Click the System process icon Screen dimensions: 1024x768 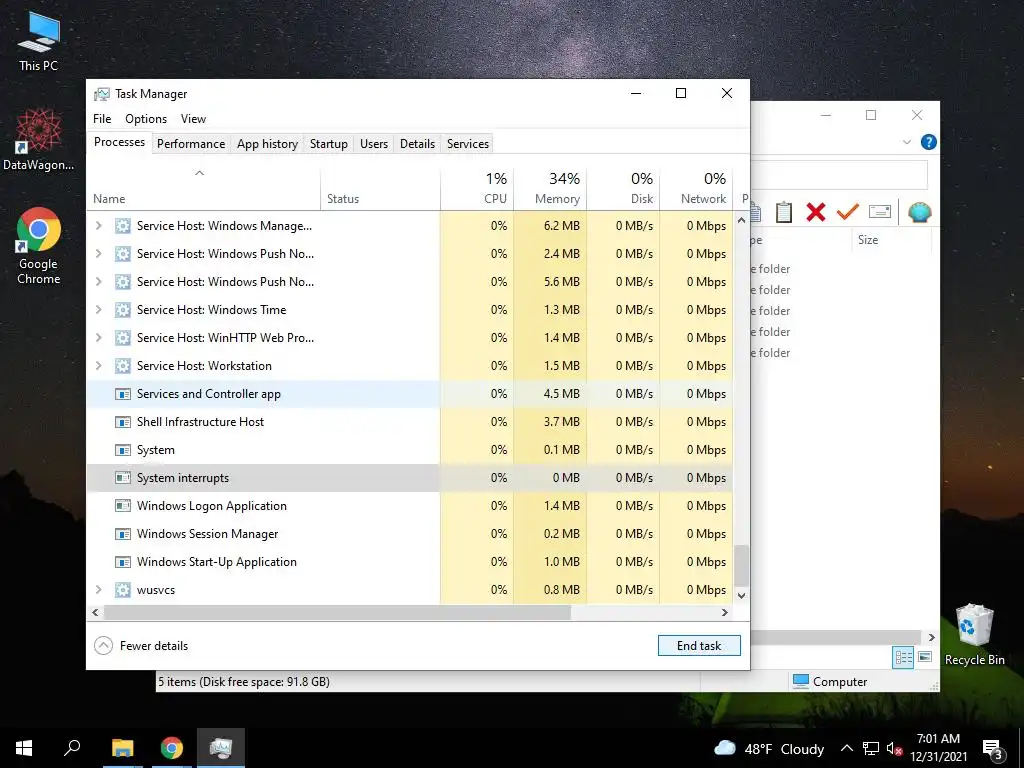click(123, 450)
